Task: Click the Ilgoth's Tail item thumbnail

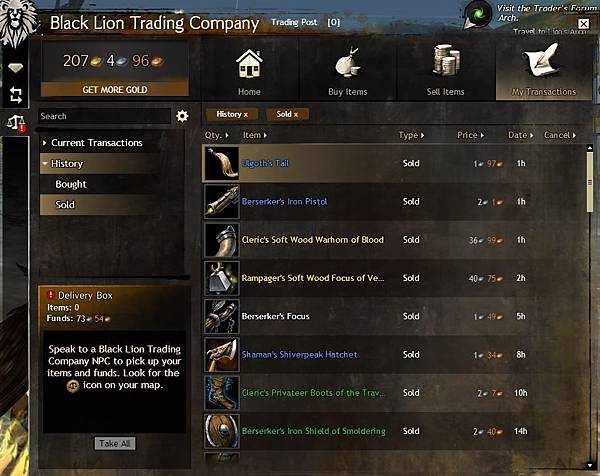Action: (222, 163)
